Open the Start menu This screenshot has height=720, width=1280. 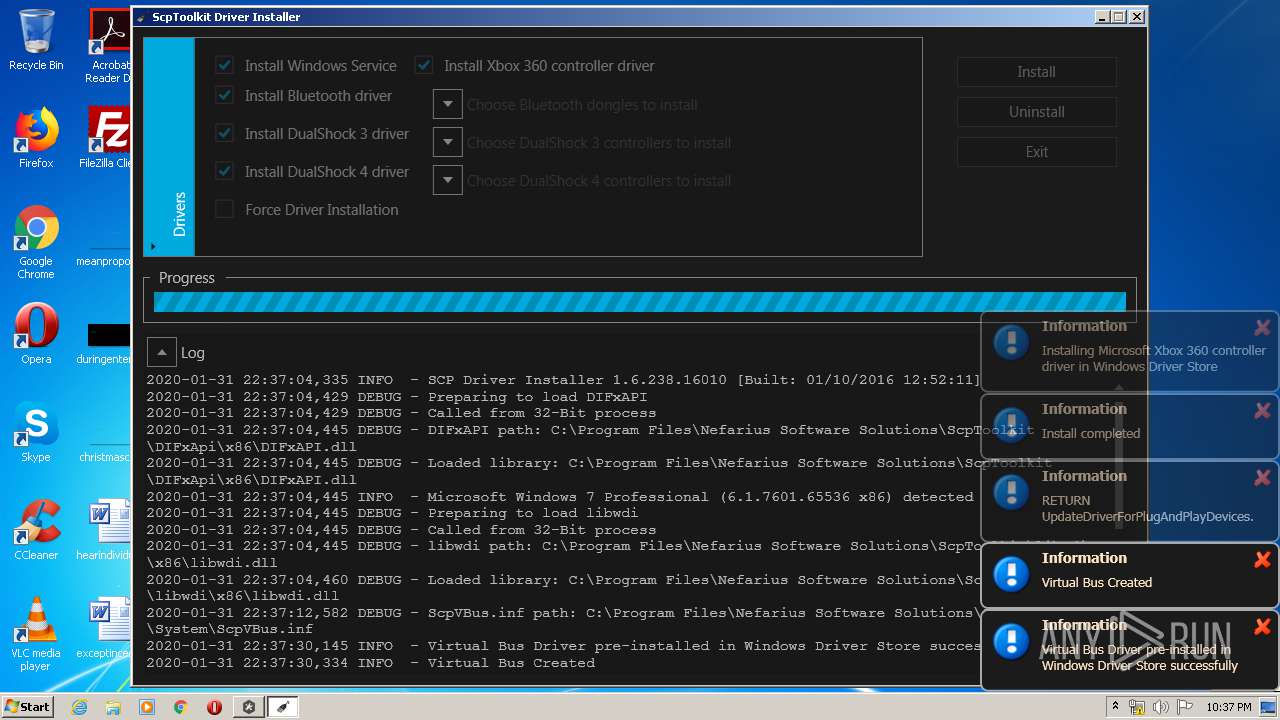[x=27, y=707]
